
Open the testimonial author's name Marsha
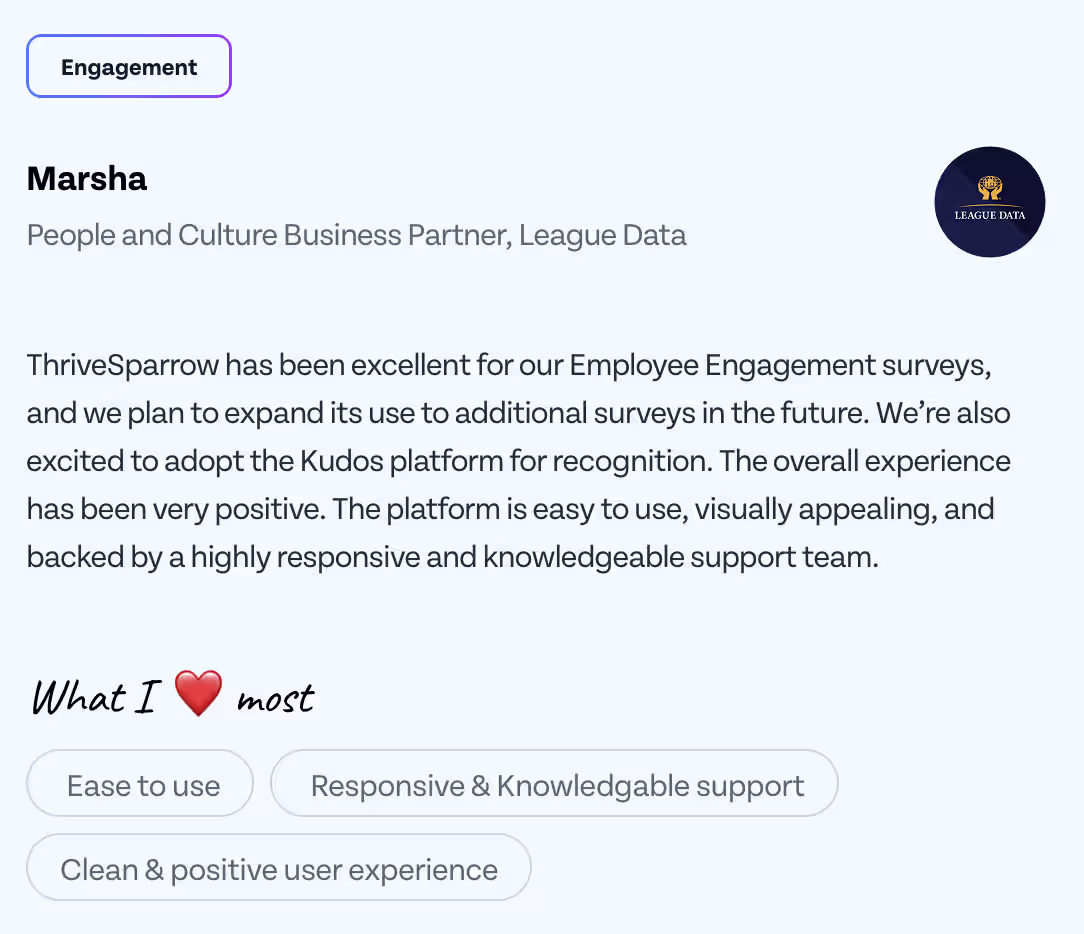86,178
